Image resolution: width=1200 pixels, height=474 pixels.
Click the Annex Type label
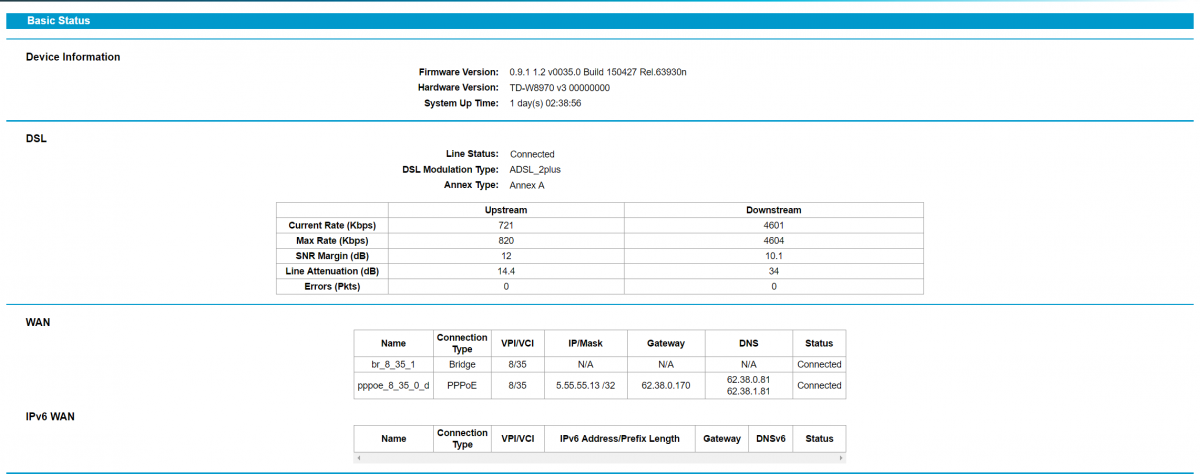point(472,185)
